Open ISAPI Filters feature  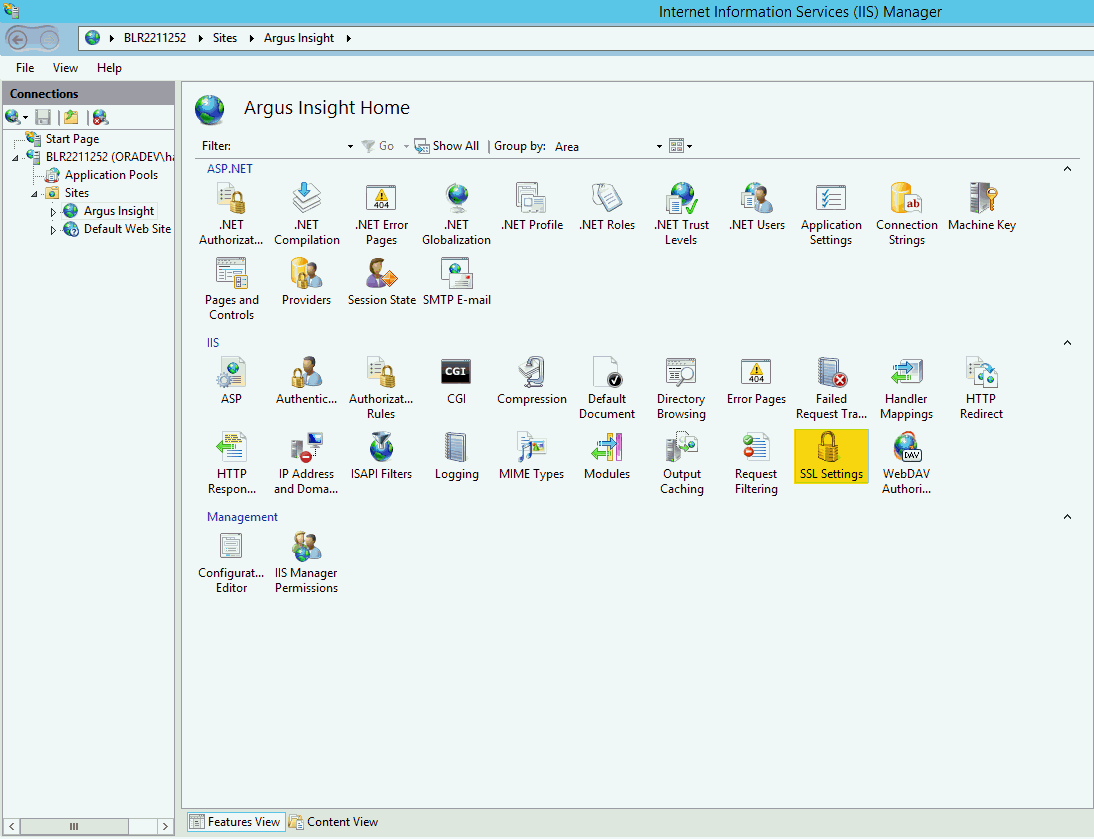(x=381, y=456)
